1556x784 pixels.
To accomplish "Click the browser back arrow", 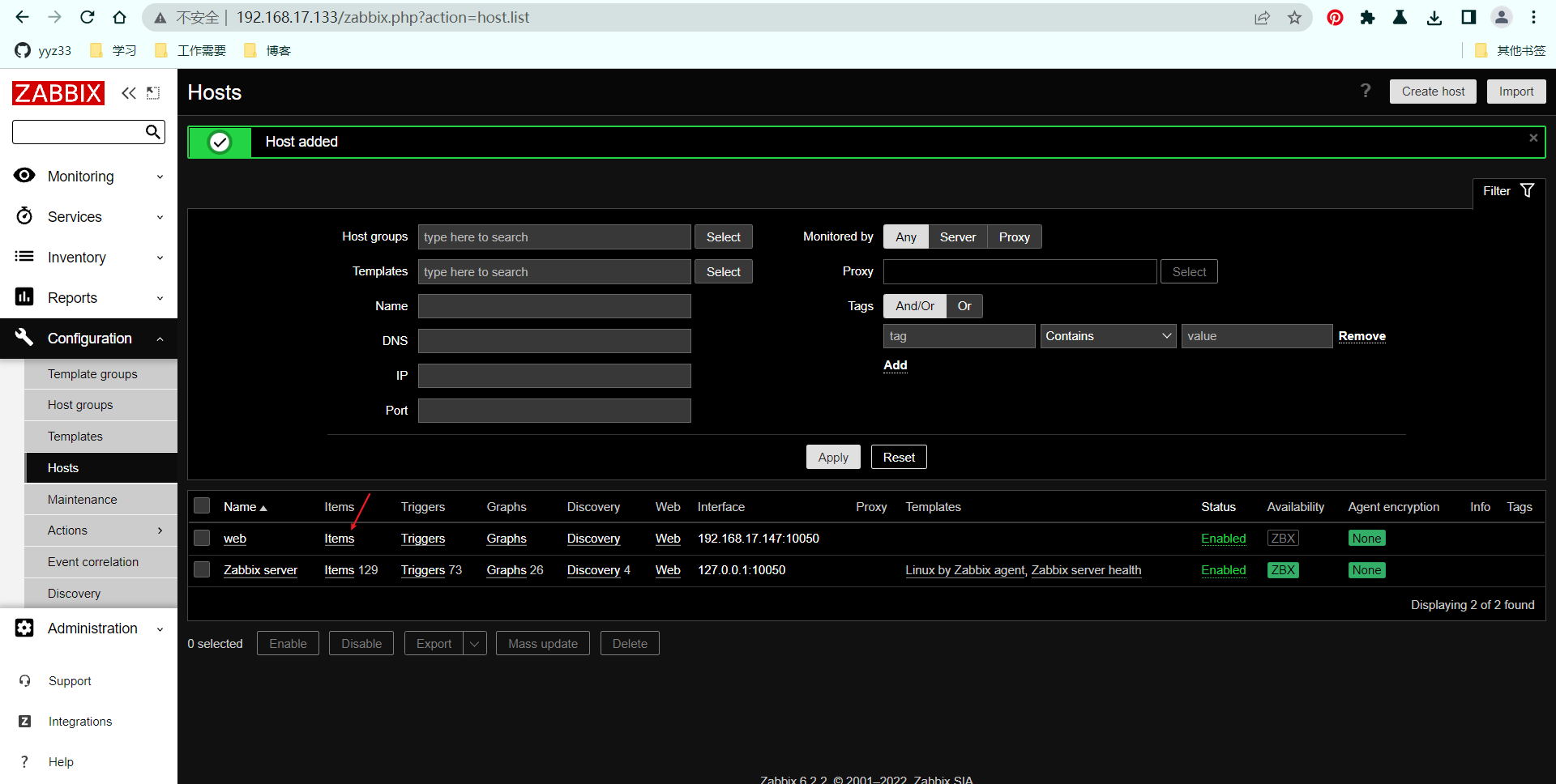I will click(x=22, y=17).
